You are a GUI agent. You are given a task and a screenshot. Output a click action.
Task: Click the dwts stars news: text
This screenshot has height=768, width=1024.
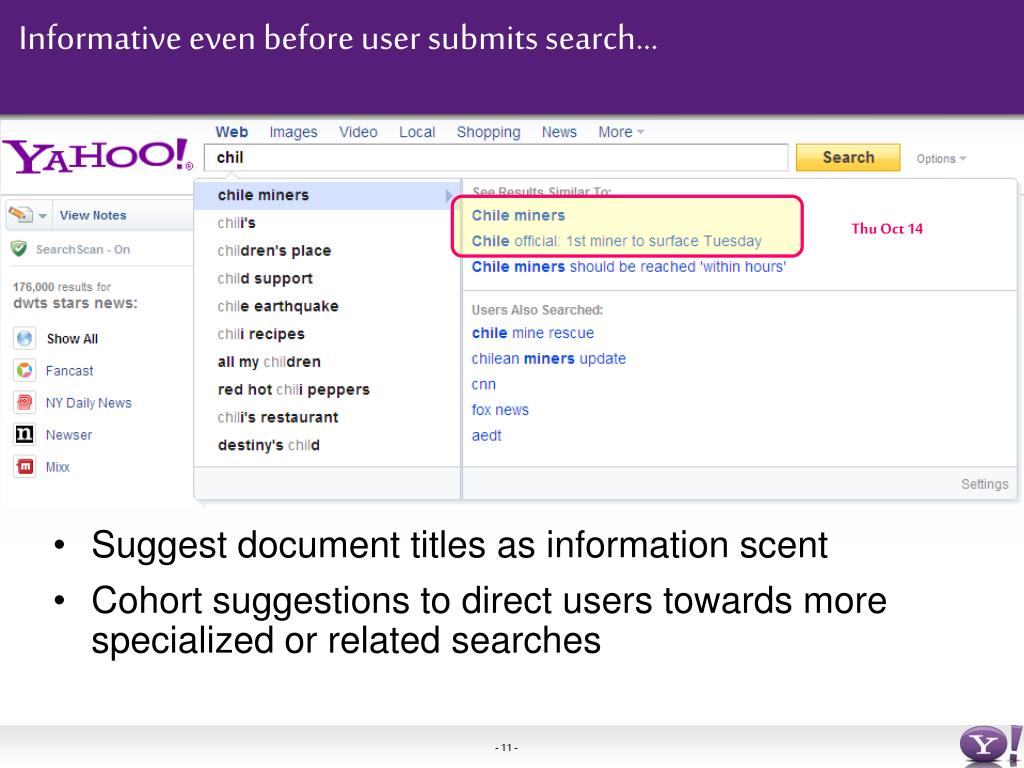[75, 303]
